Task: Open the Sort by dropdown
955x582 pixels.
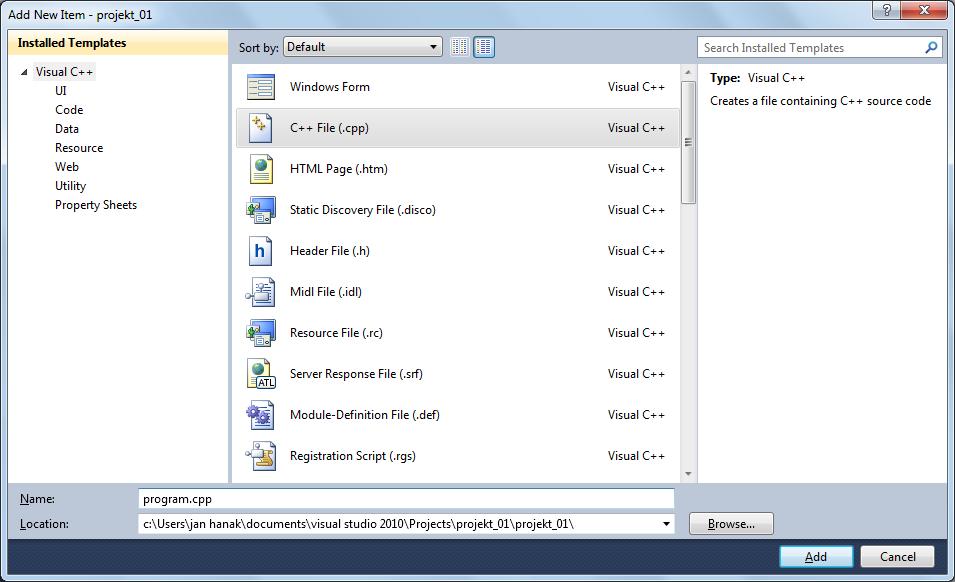Action: coord(363,47)
